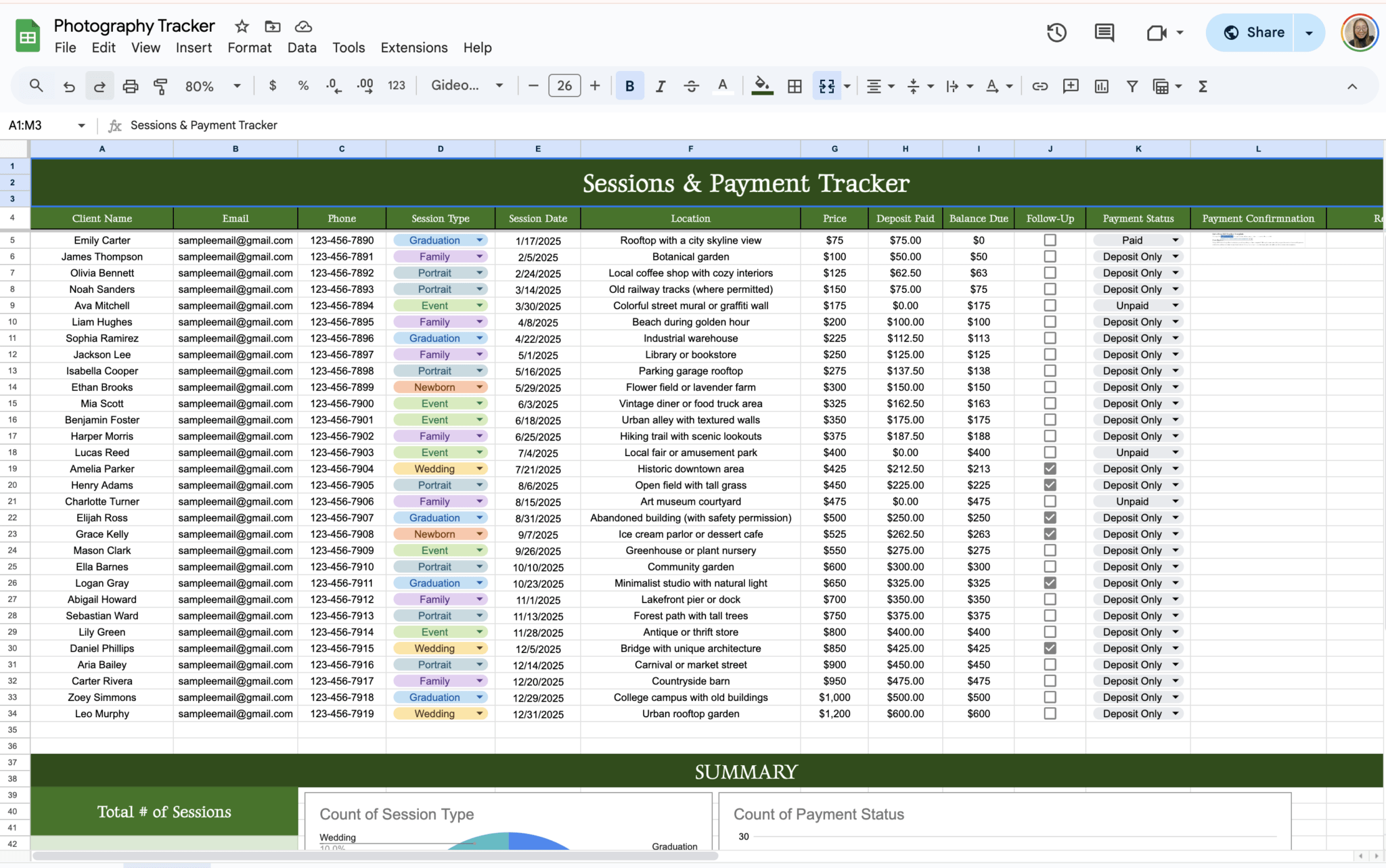Expand the zoom level dropdown
The width and height of the screenshot is (1386, 868).
point(237,85)
